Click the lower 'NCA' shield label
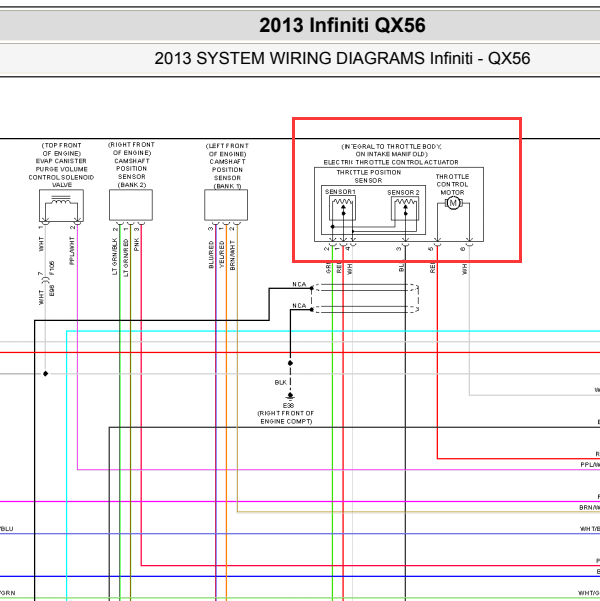 point(299,305)
